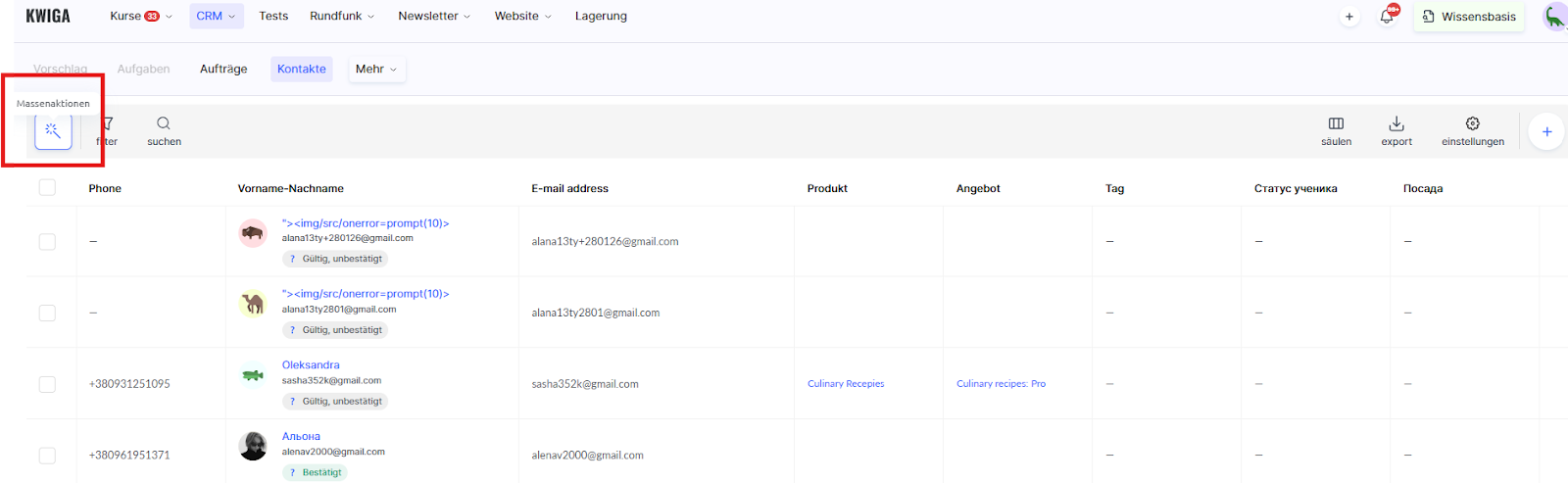Screen dimensions: 1568x483
Task: Open the Wissensbasis button
Action: (x=1468, y=17)
